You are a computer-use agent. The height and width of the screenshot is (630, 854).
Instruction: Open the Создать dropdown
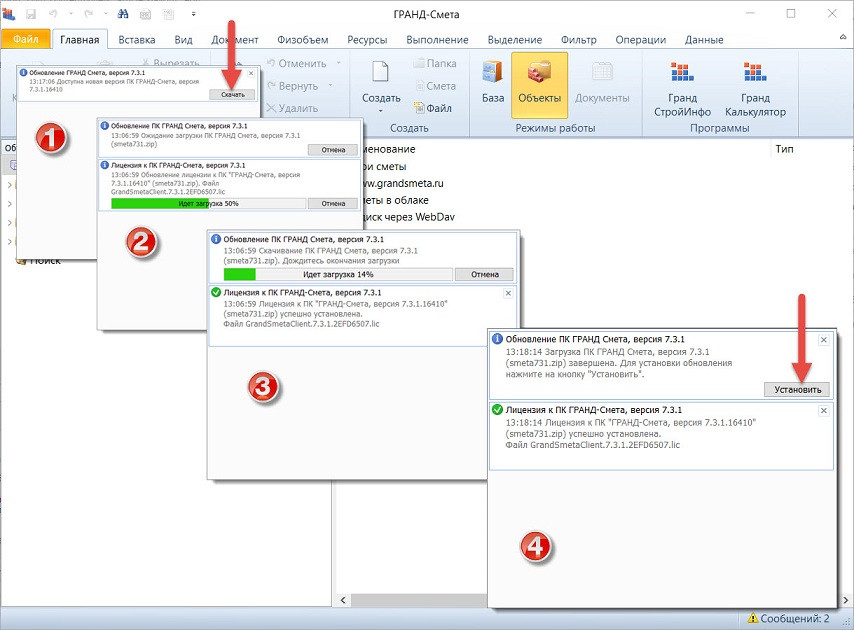(x=381, y=99)
